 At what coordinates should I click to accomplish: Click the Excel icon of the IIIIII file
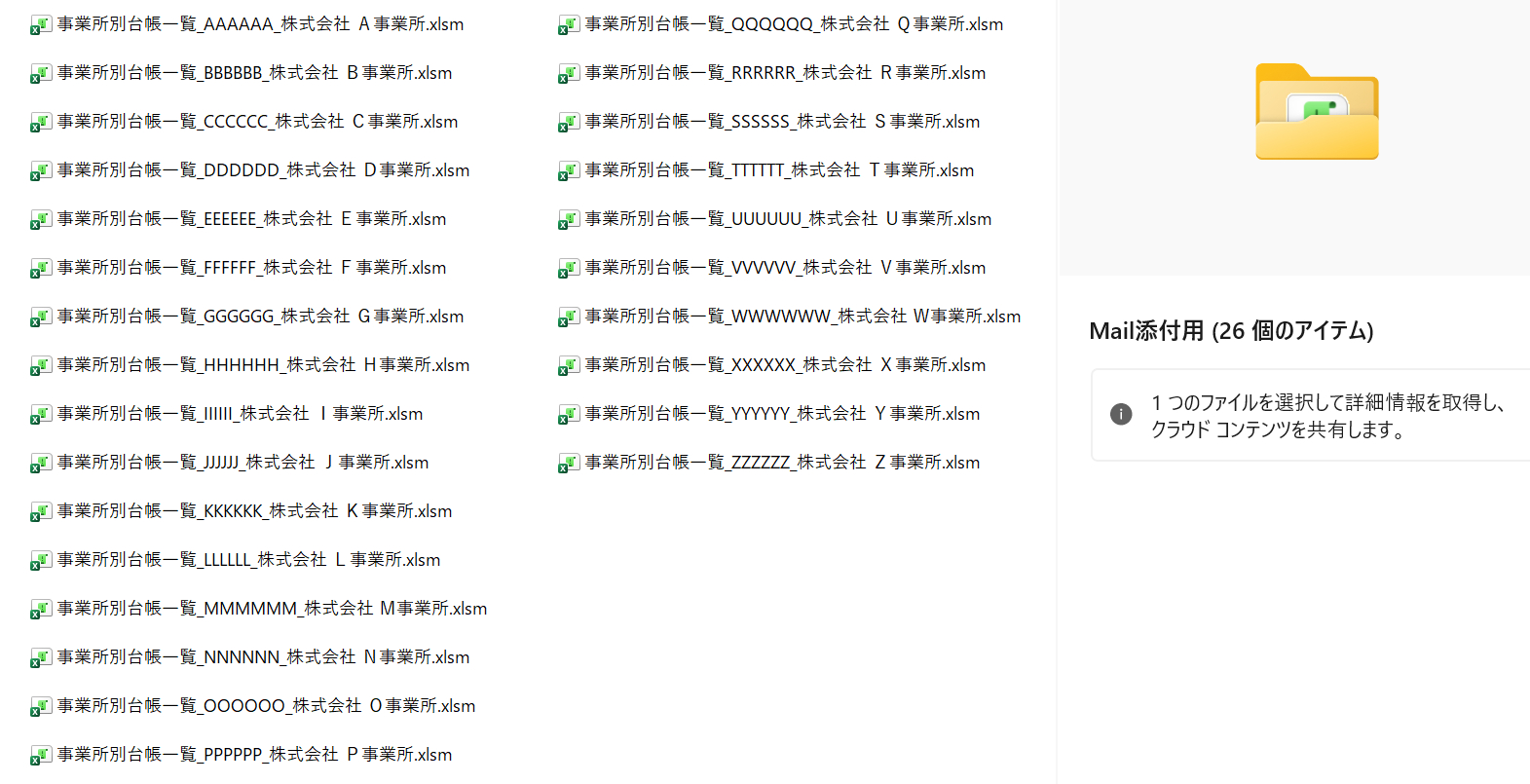click(41, 414)
